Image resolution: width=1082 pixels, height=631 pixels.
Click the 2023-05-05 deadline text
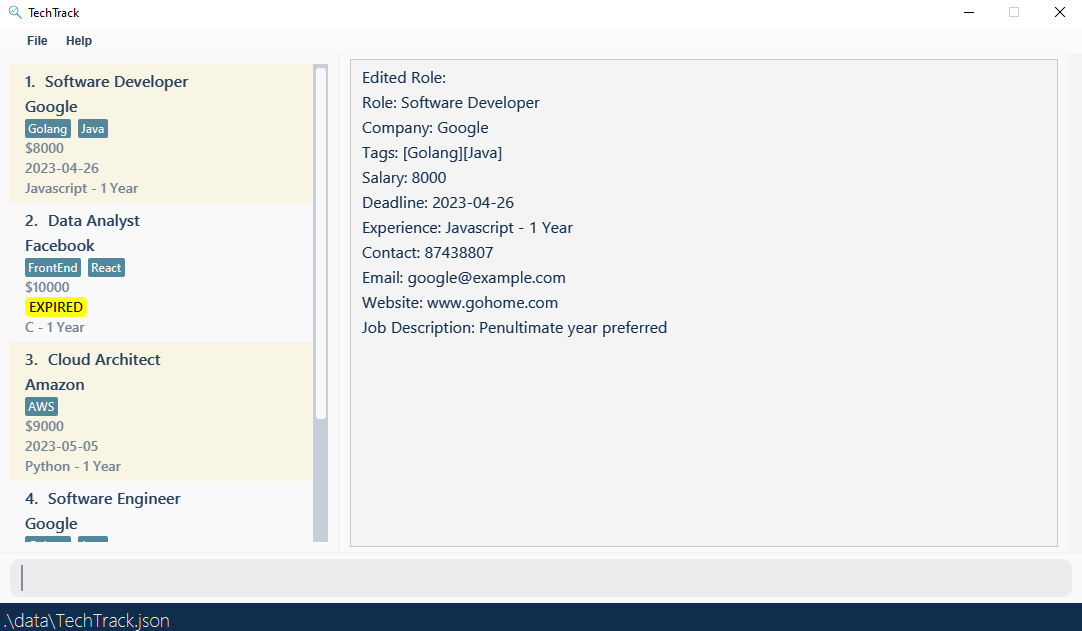tap(61, 447)
